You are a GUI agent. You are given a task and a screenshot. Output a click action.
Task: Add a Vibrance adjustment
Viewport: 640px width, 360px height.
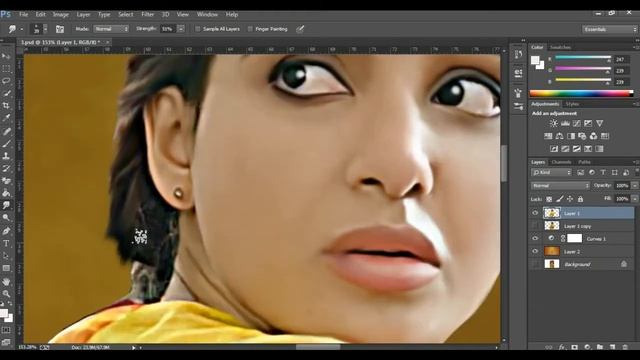[x=599, y=123]
